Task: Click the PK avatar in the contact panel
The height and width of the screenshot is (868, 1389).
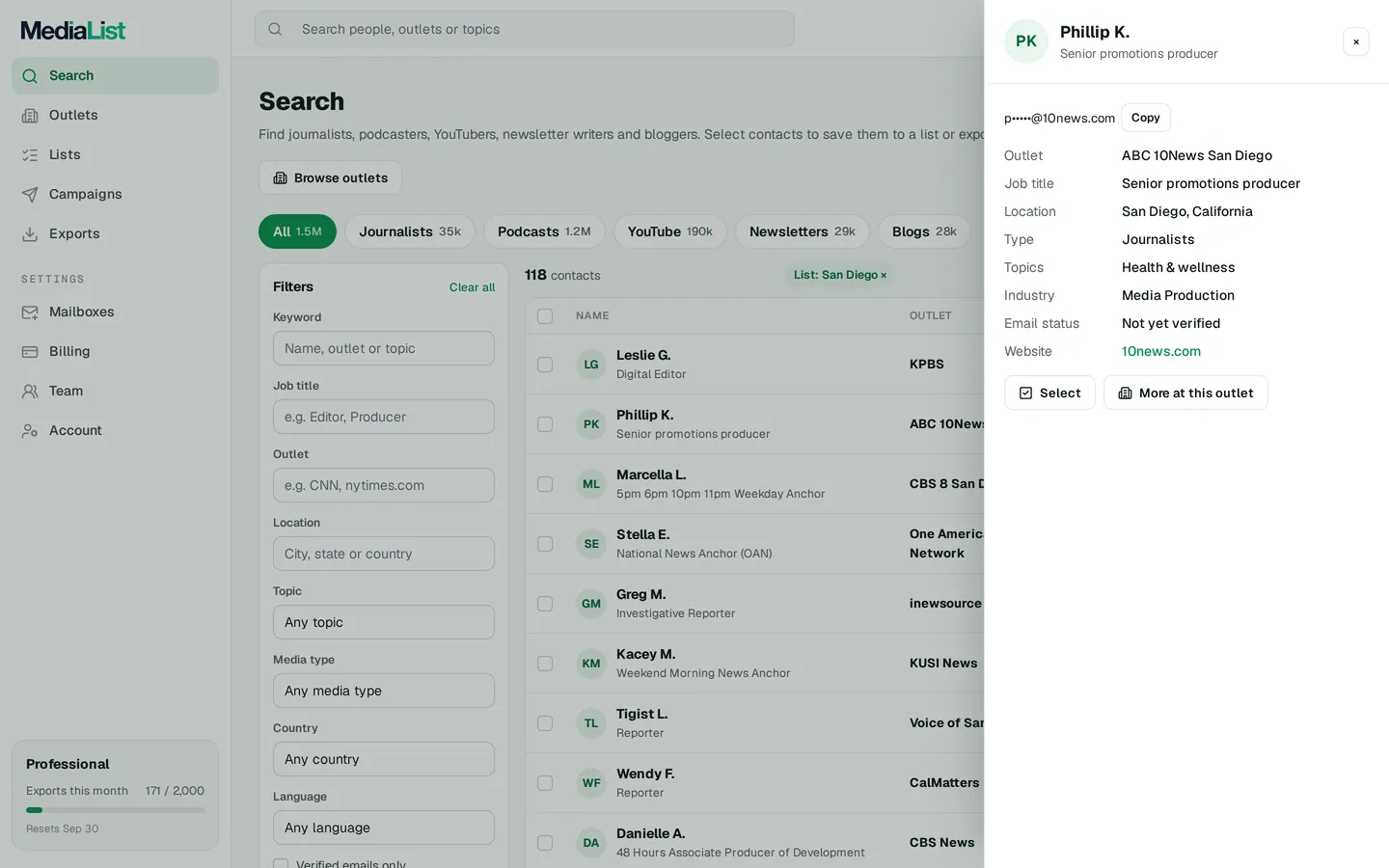Action: (x=1026, y=41)
